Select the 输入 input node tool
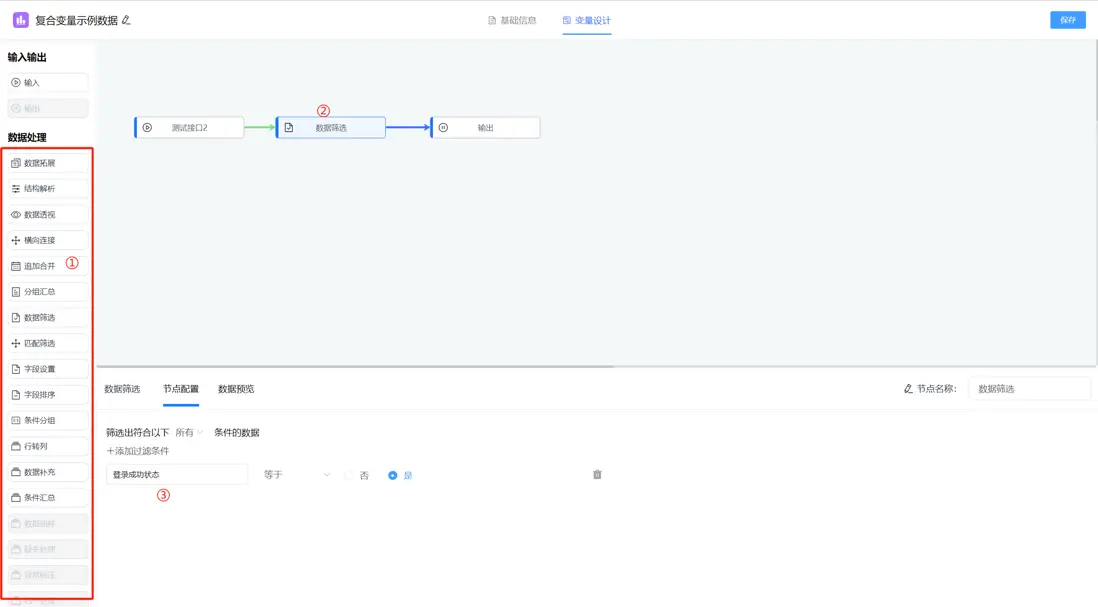This screenshot has height=607, width=1098. (48, 83)
